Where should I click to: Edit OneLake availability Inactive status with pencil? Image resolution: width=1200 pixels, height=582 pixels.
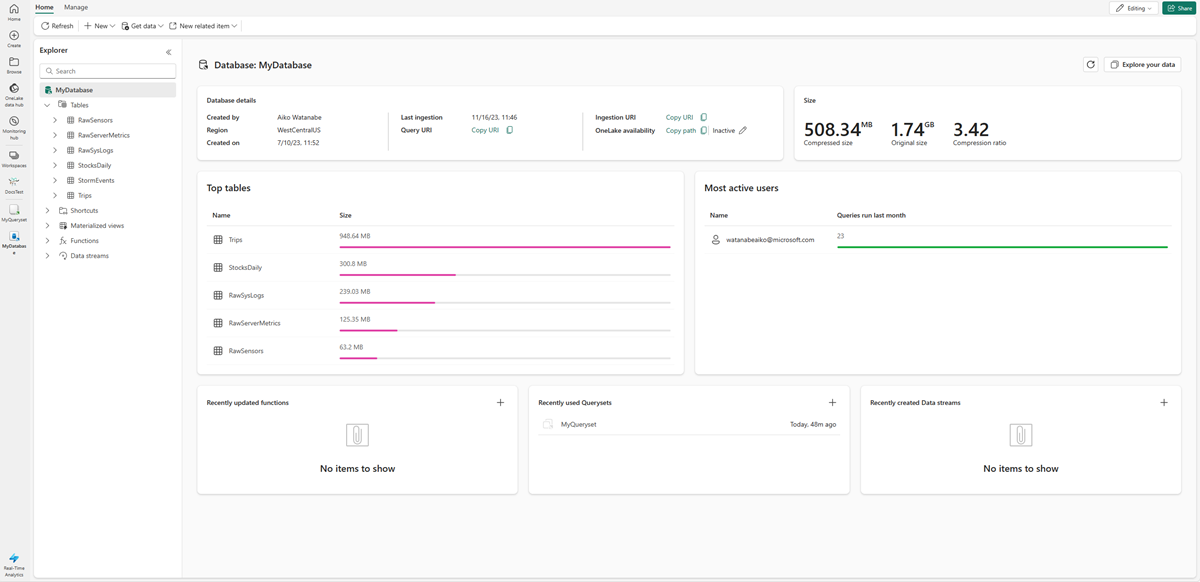[744, 130]
